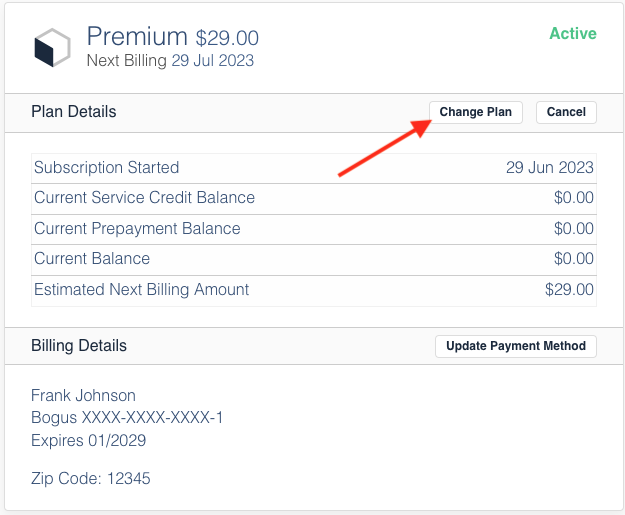Click Next Billing 29 Jul 2023 text
This screenshot has height=515, width=625.
pyautogui.click(x=170, y=61)
